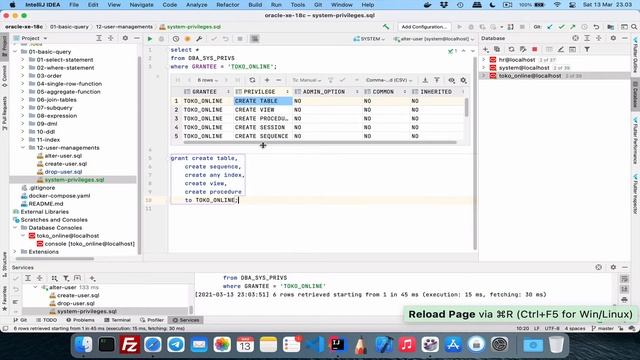Switch to Terminal tool tab

[x=118, y=320]
